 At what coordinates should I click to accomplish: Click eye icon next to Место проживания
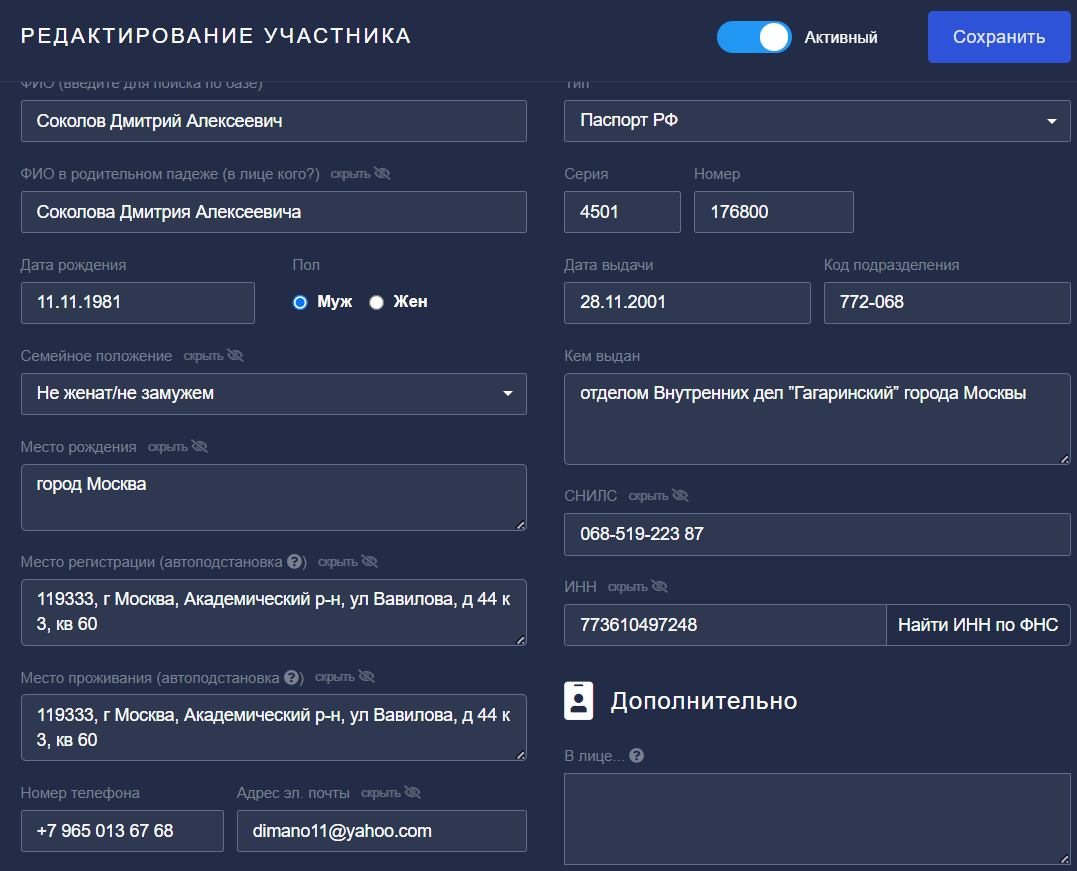(366, 677)
